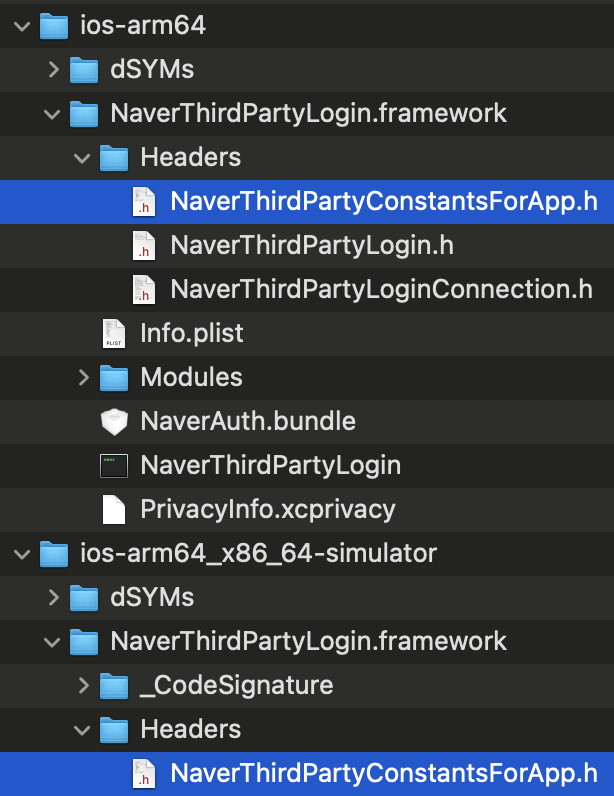Click the PLIST file icon for Info.plist
614x796 pixels.
click(x=114, y=334)
